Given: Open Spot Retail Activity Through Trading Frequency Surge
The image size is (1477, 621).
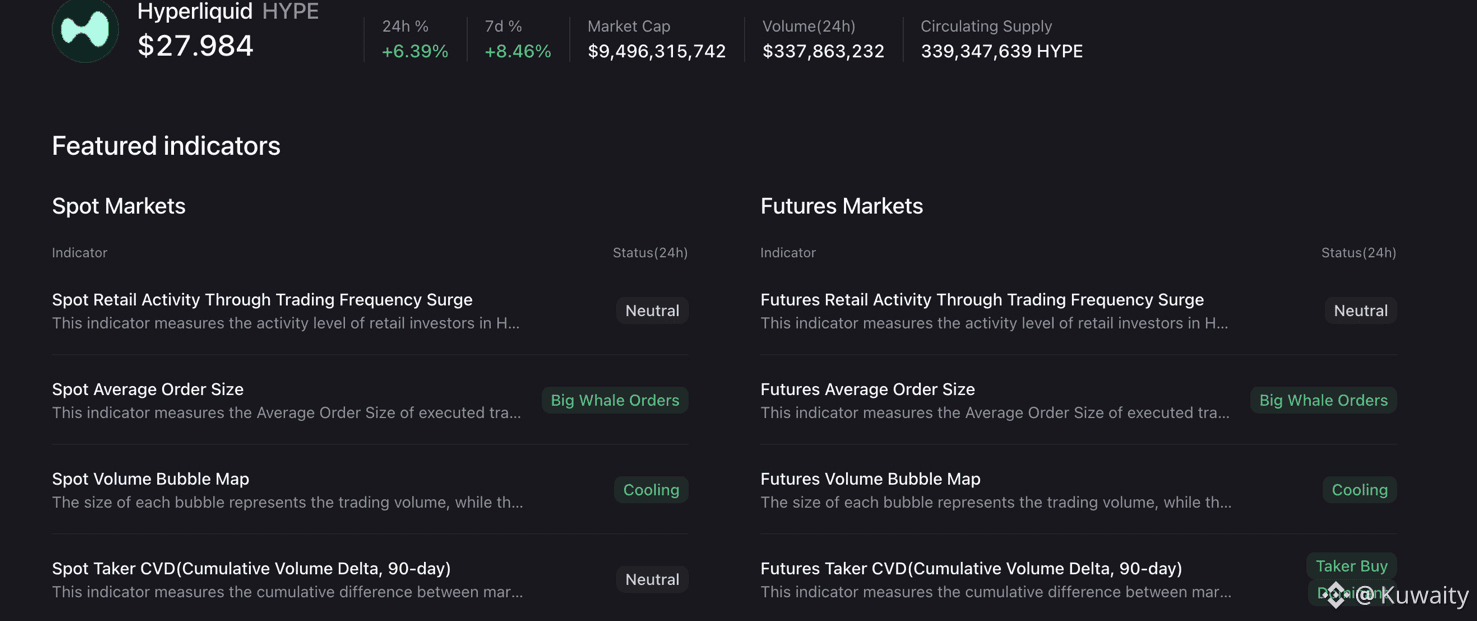Looking at the screenshot, I should pos(262,300).
